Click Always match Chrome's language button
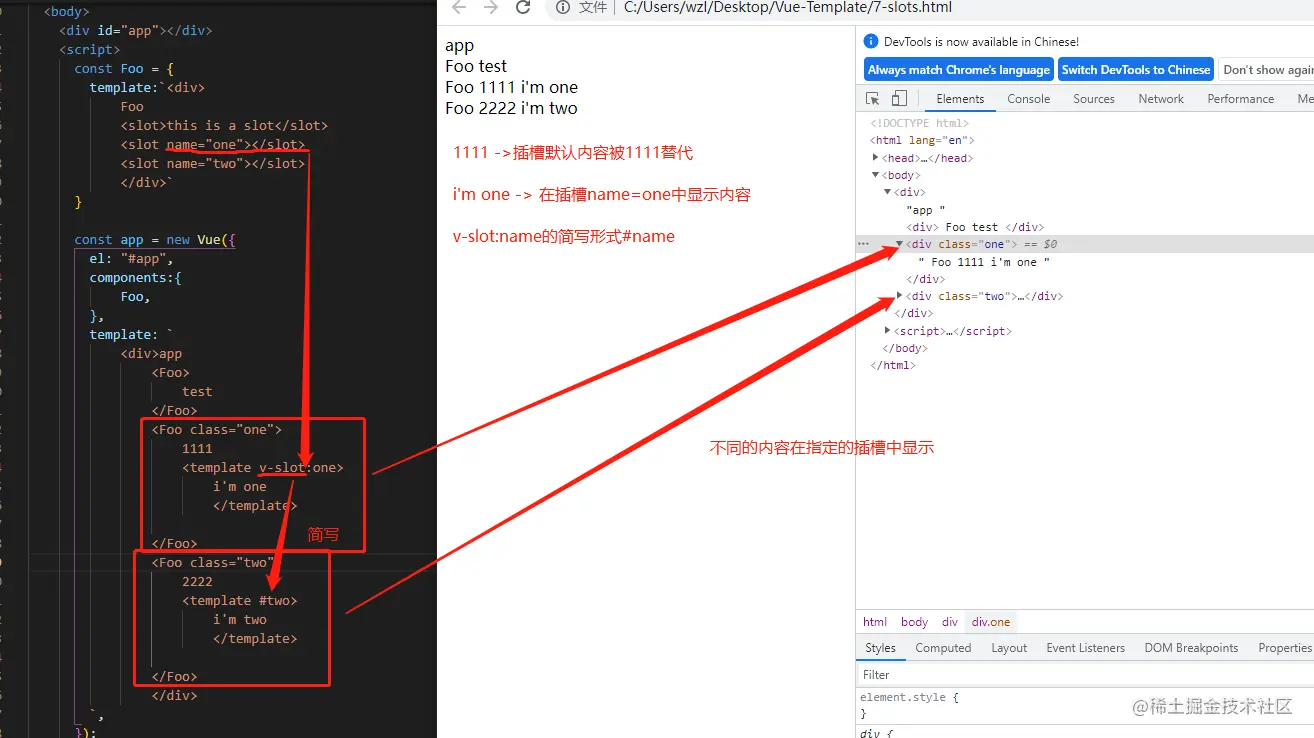 pyautogui.click(x=959, y=69)
